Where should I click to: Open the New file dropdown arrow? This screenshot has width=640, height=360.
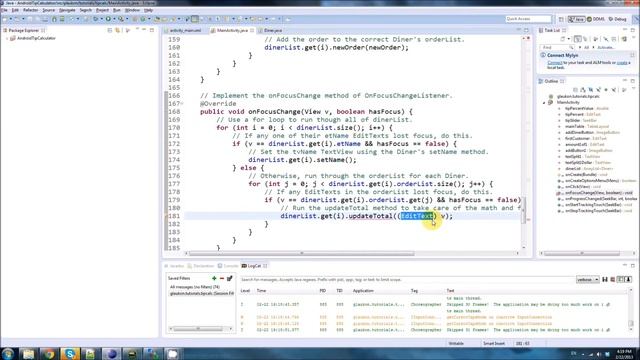[x=11, y=19]
